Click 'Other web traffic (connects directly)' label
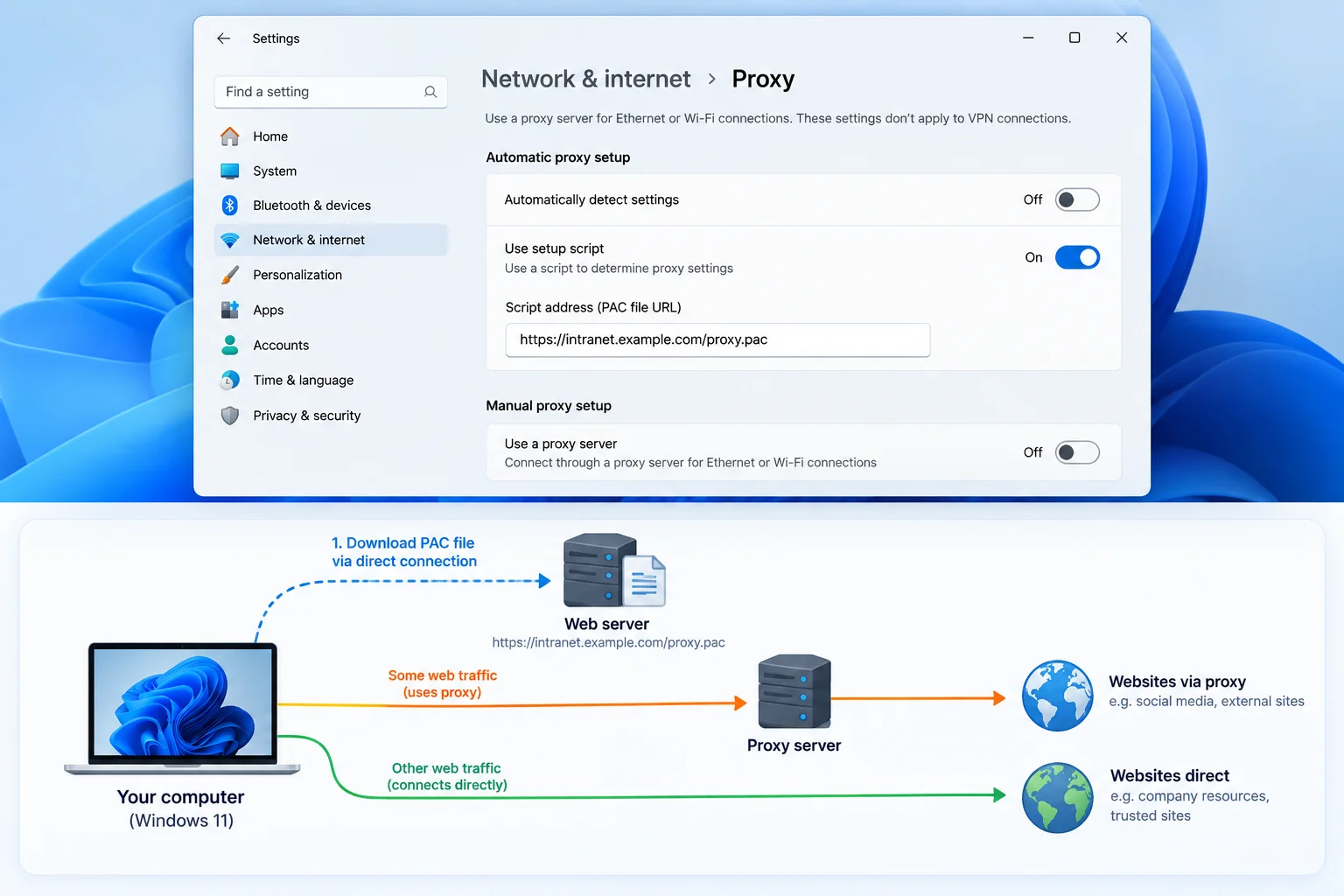1344x896 pixels. [447, 776]
